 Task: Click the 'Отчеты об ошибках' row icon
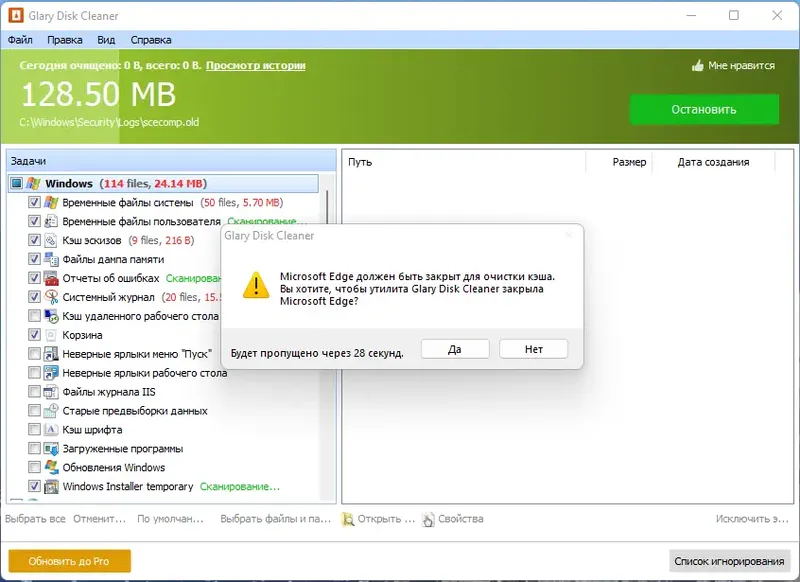click(x=51, y=278)
